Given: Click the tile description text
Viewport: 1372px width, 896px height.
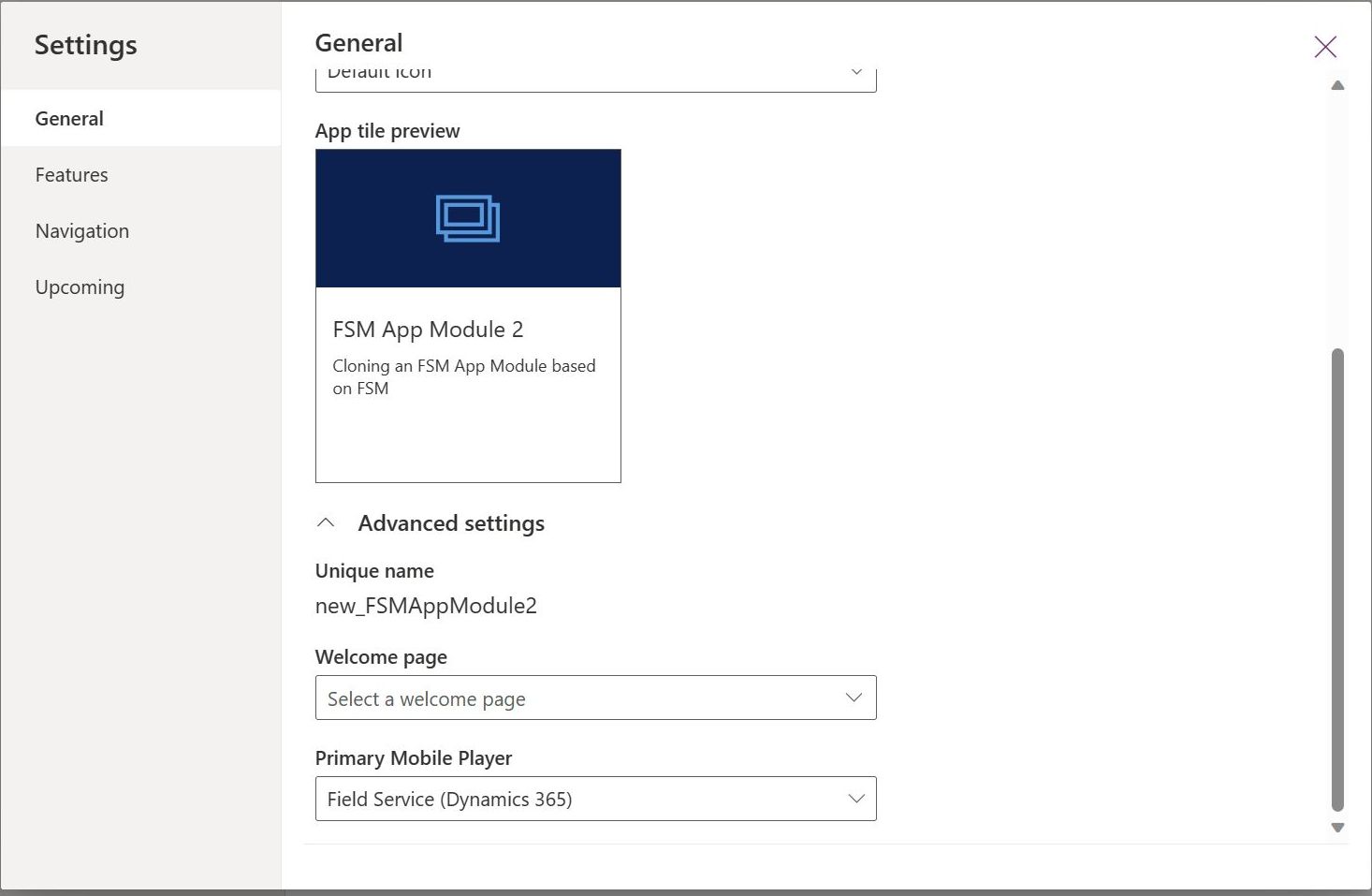Looking at the screenshot, I should point(464,376).
